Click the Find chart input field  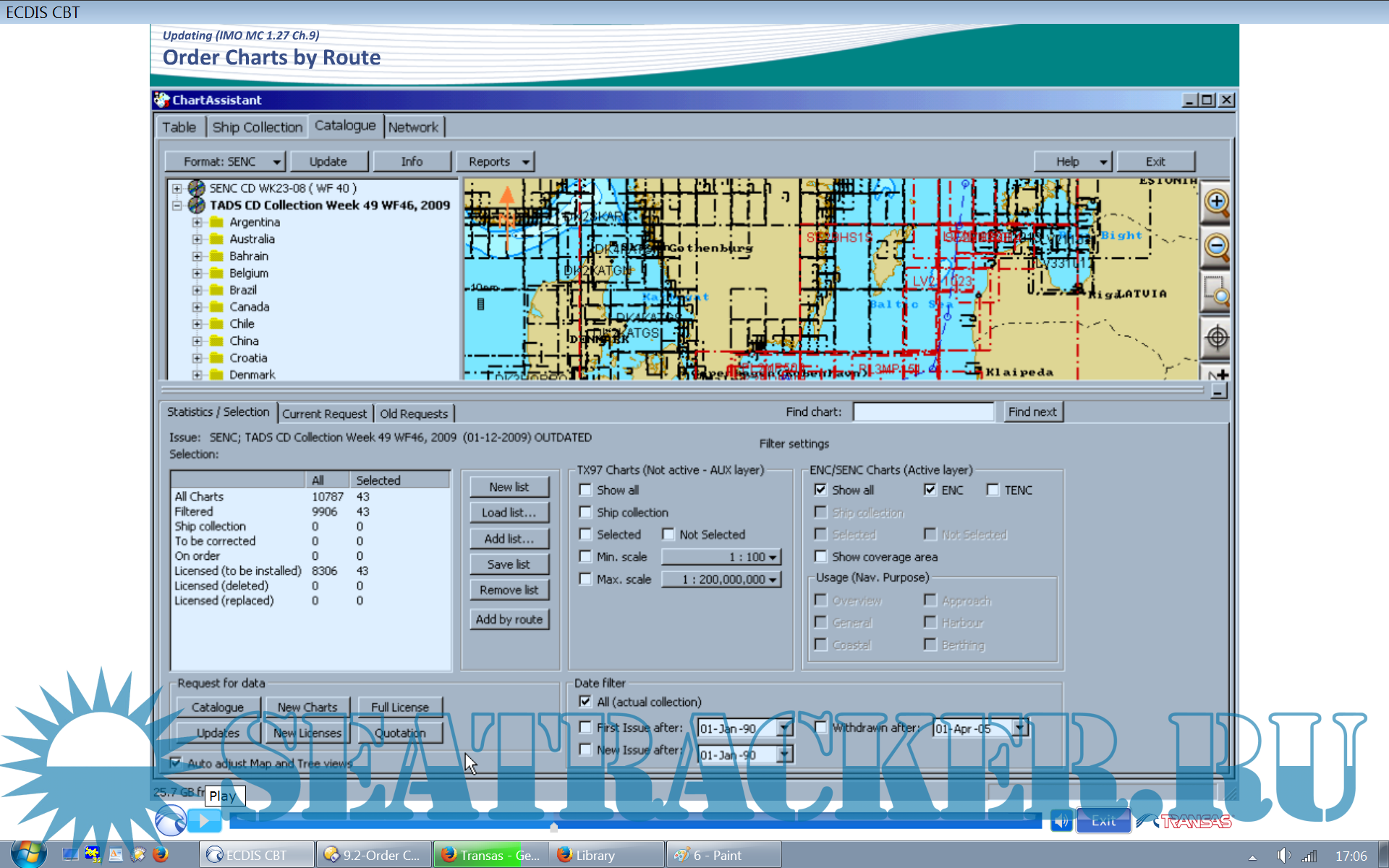[x=923, y=412]
